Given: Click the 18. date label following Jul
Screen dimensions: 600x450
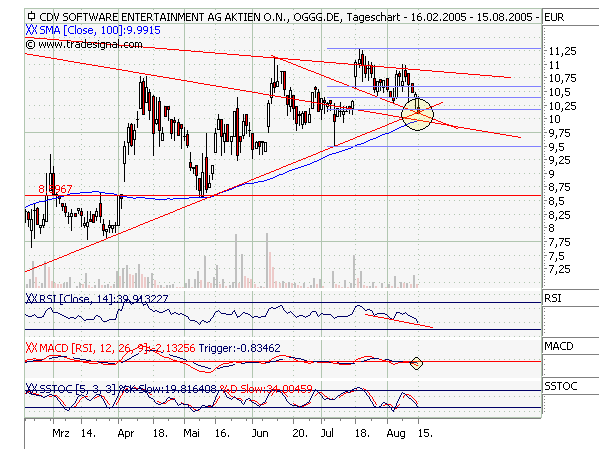Looking at the screenshot, I should point(362,433).
